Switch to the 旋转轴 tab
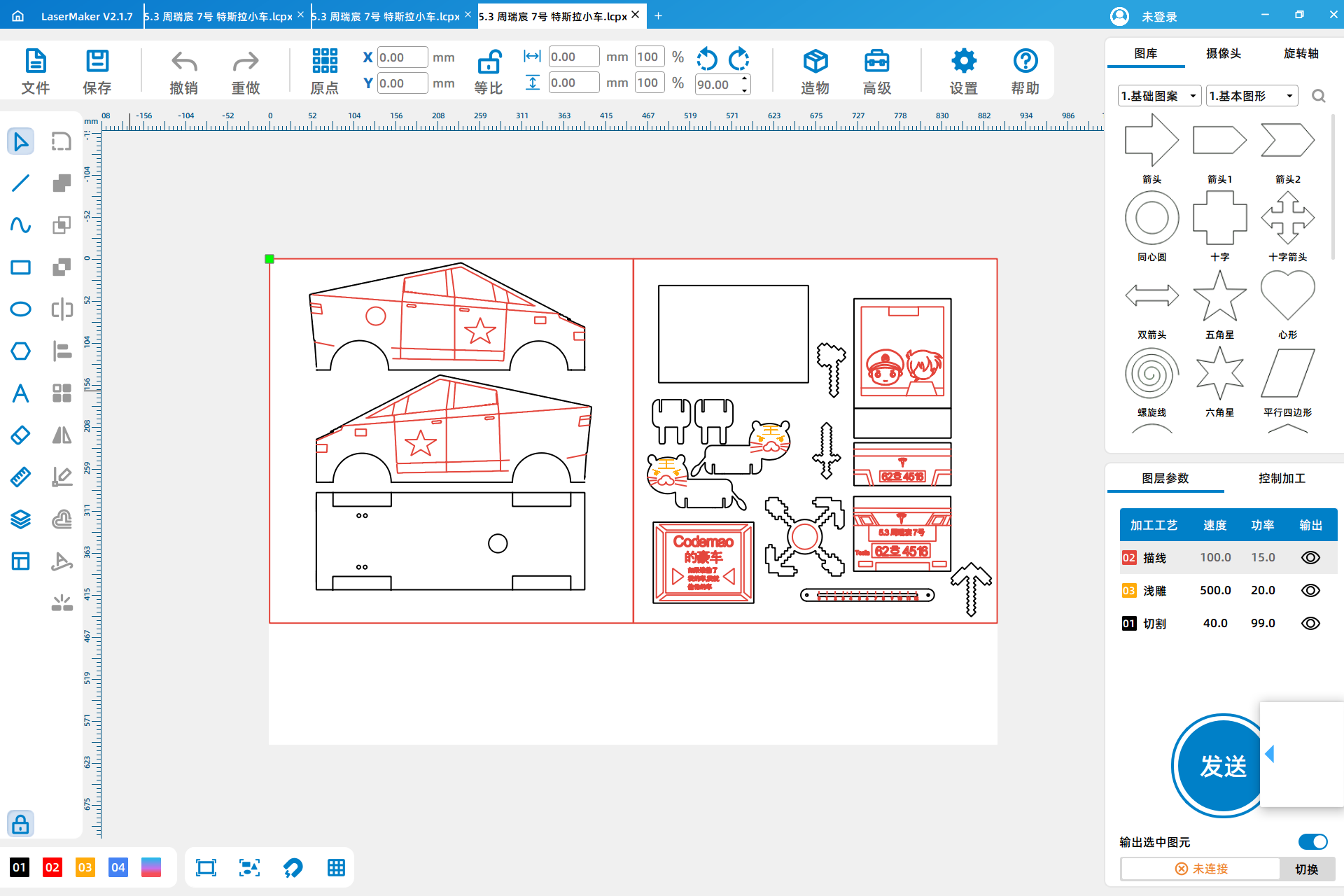Viewport: 1344px width, 896px height. [1301, 53]
